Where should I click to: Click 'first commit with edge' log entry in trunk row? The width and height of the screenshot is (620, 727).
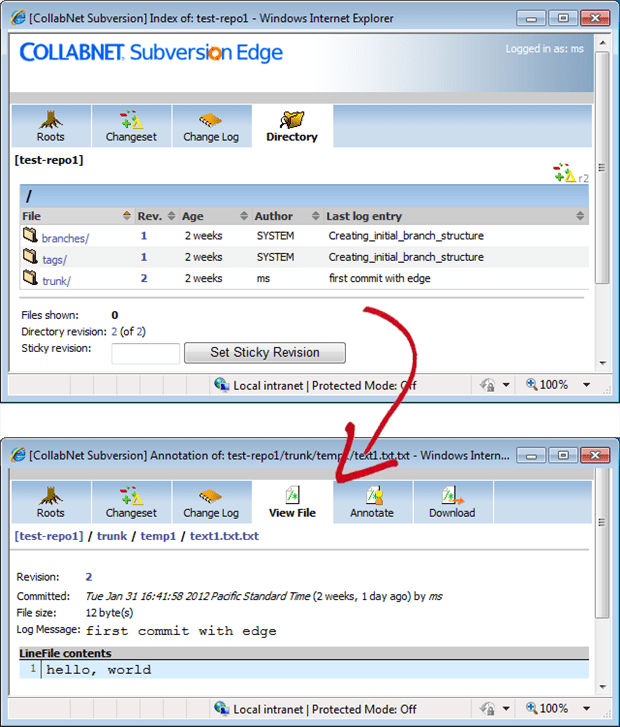[x=380, y=278]
